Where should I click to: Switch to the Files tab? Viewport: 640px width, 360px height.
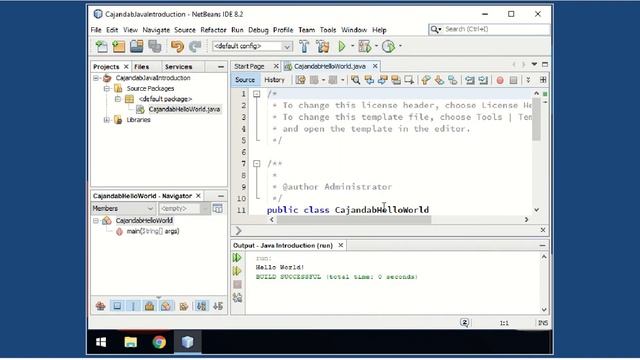142,67
